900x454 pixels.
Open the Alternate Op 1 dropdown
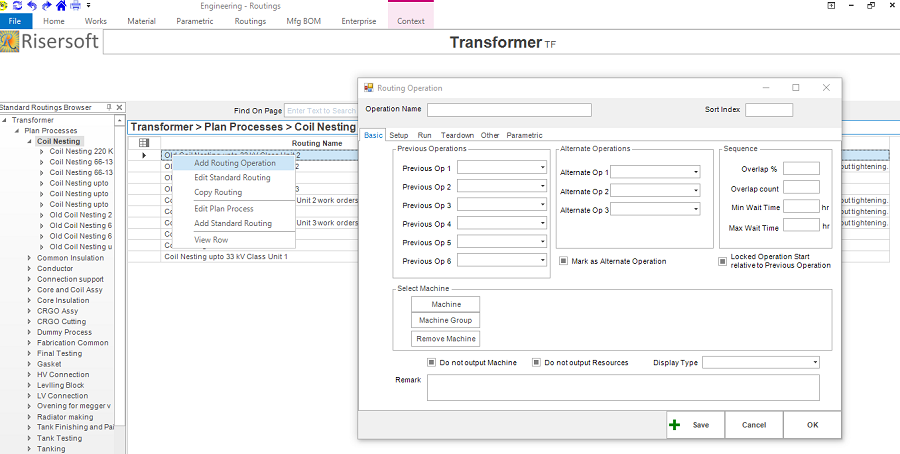[x=696, y=172]
